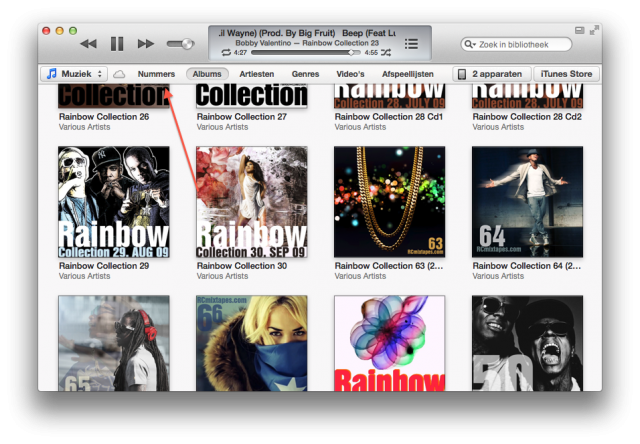Open the Muziek library dropdown
640x444 pixels.
tap(74, 74)
